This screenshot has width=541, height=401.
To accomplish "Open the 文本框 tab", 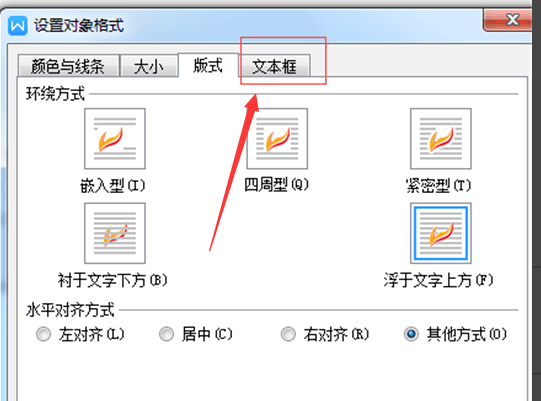I will click(275, 66).
